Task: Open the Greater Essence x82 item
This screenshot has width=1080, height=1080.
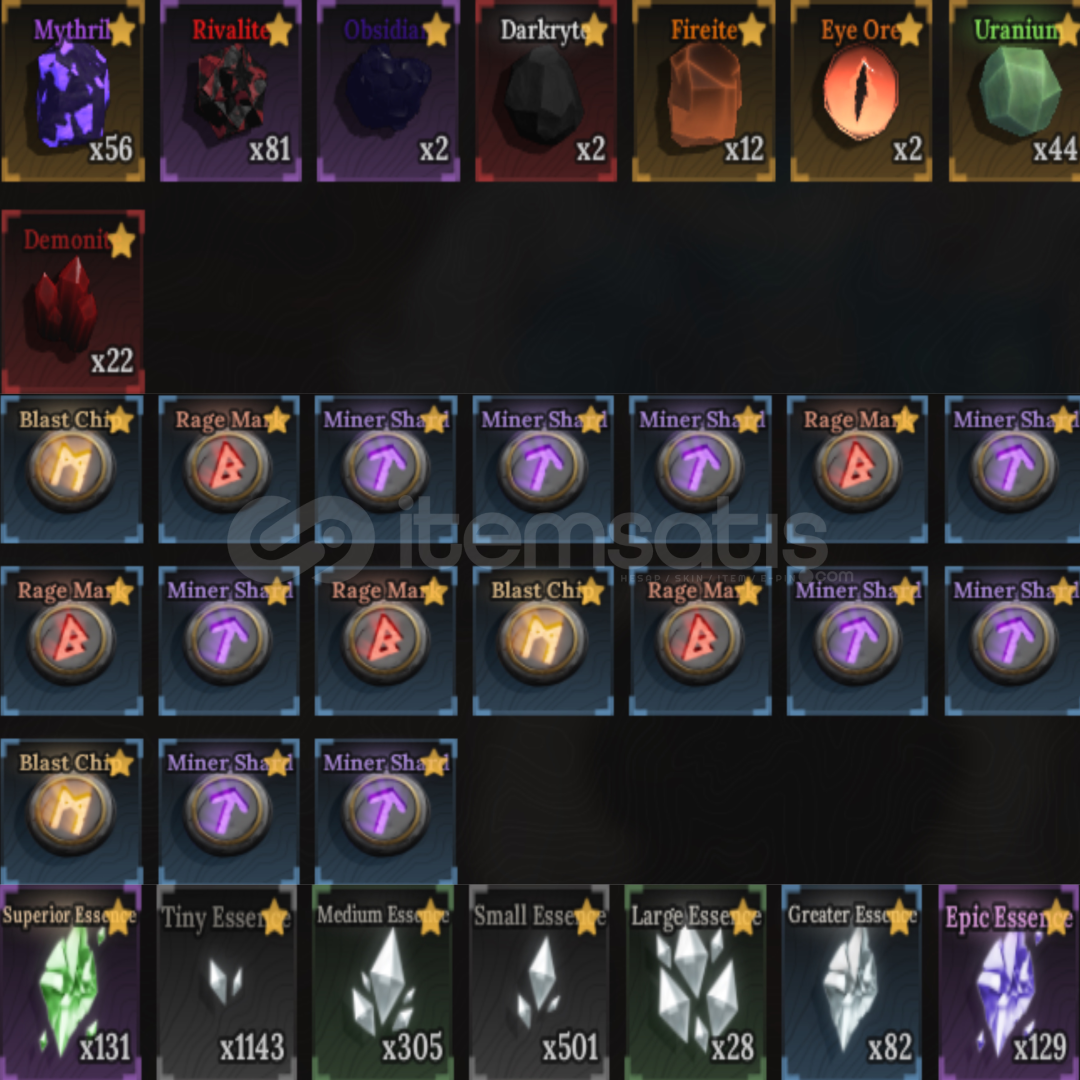Action: [x=853, y=982]
